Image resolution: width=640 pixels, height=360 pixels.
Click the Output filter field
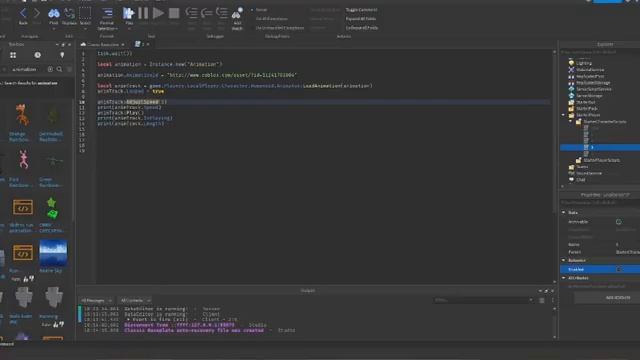coord(483,300)
